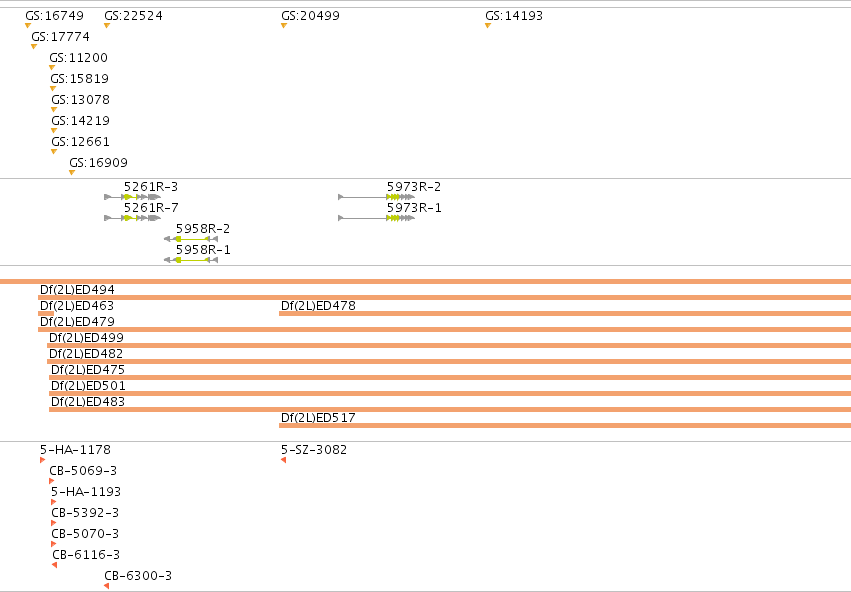Click GS:15819 insertion label
Image resolution: width=851 pixels, height=592 pixels.
(79, 79)
